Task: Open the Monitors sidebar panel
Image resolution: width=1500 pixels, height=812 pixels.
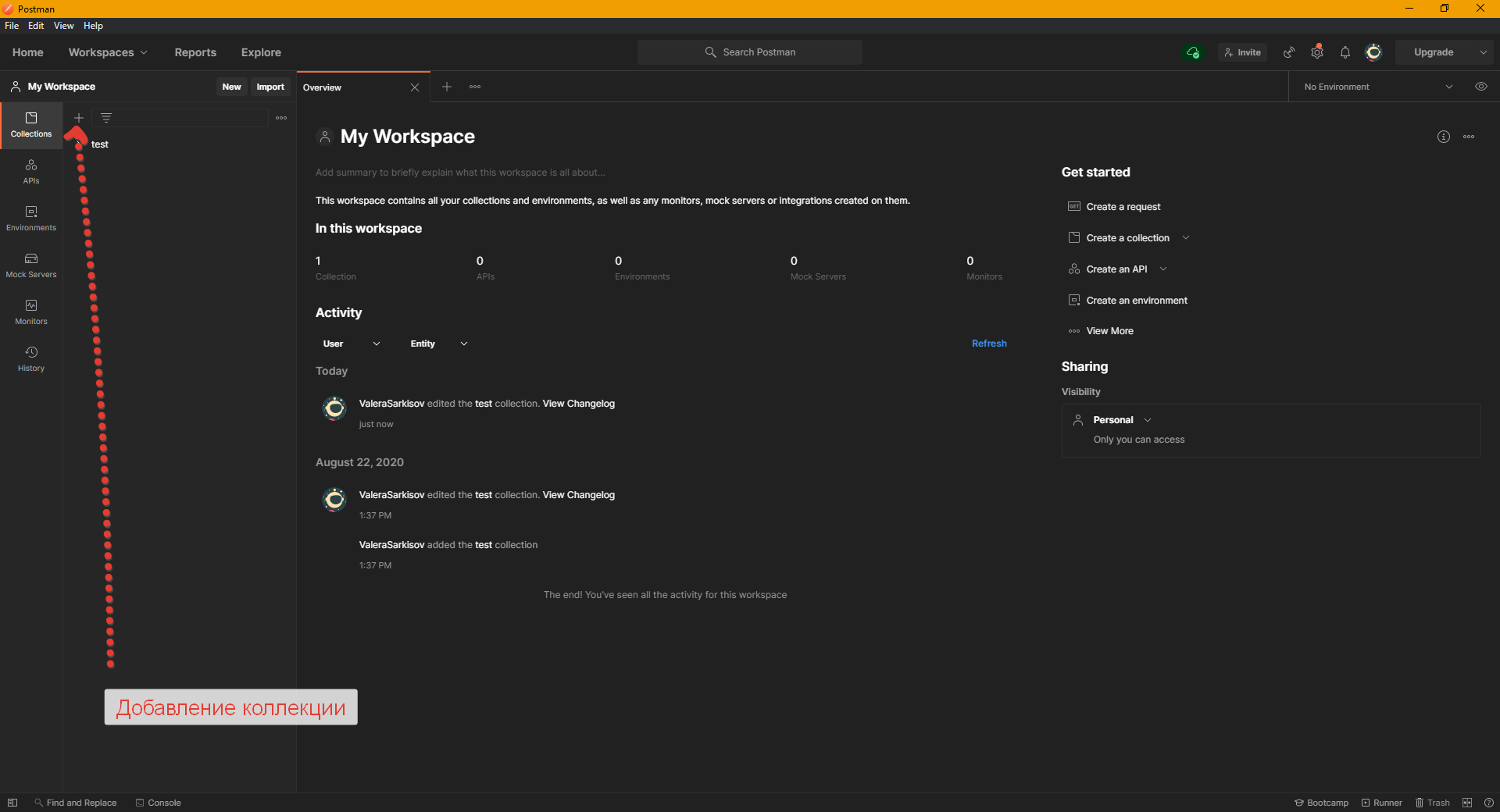Action: (x=31, y=312)
